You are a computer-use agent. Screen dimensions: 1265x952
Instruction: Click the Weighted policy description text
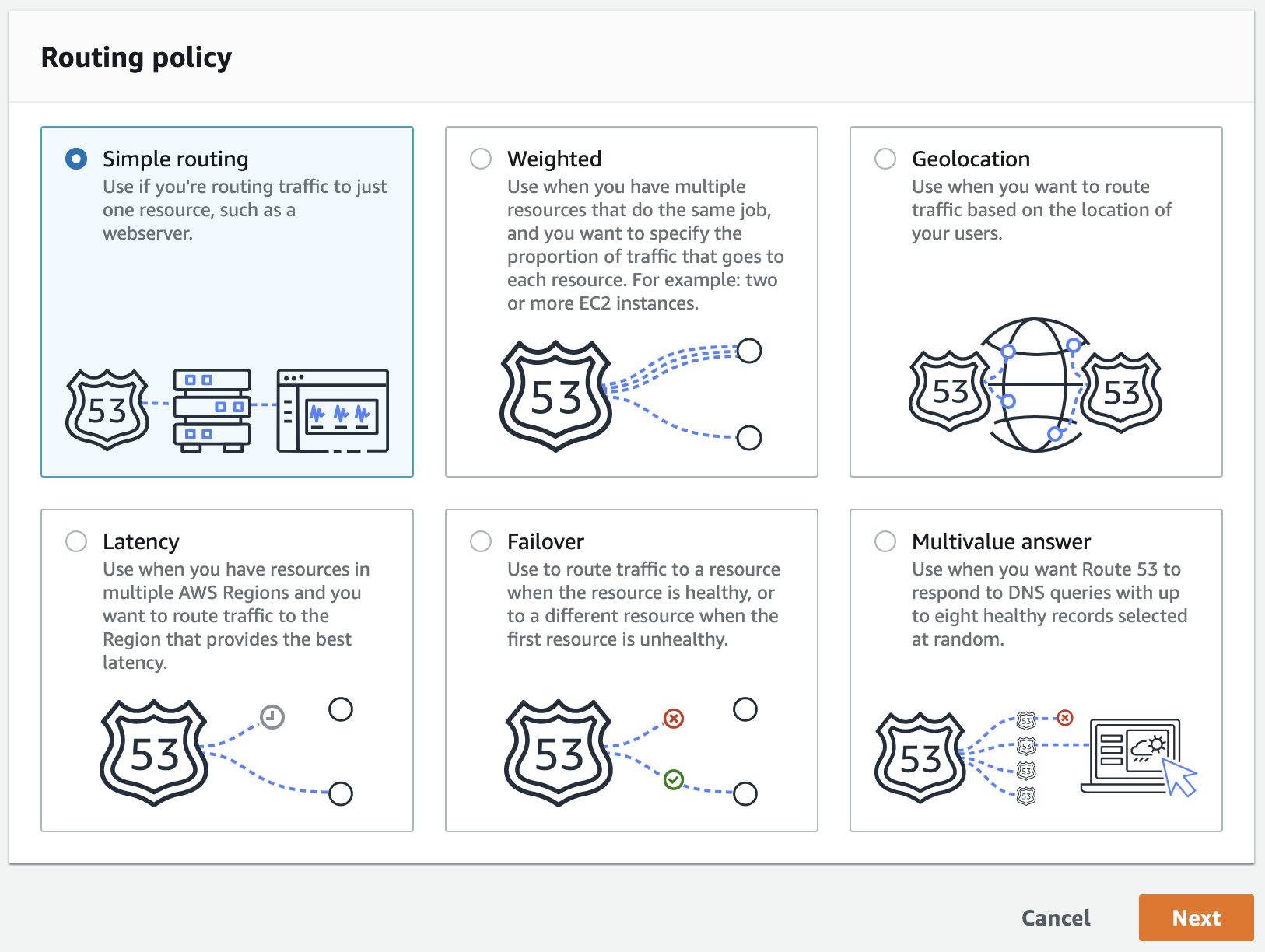coord(646,245)
